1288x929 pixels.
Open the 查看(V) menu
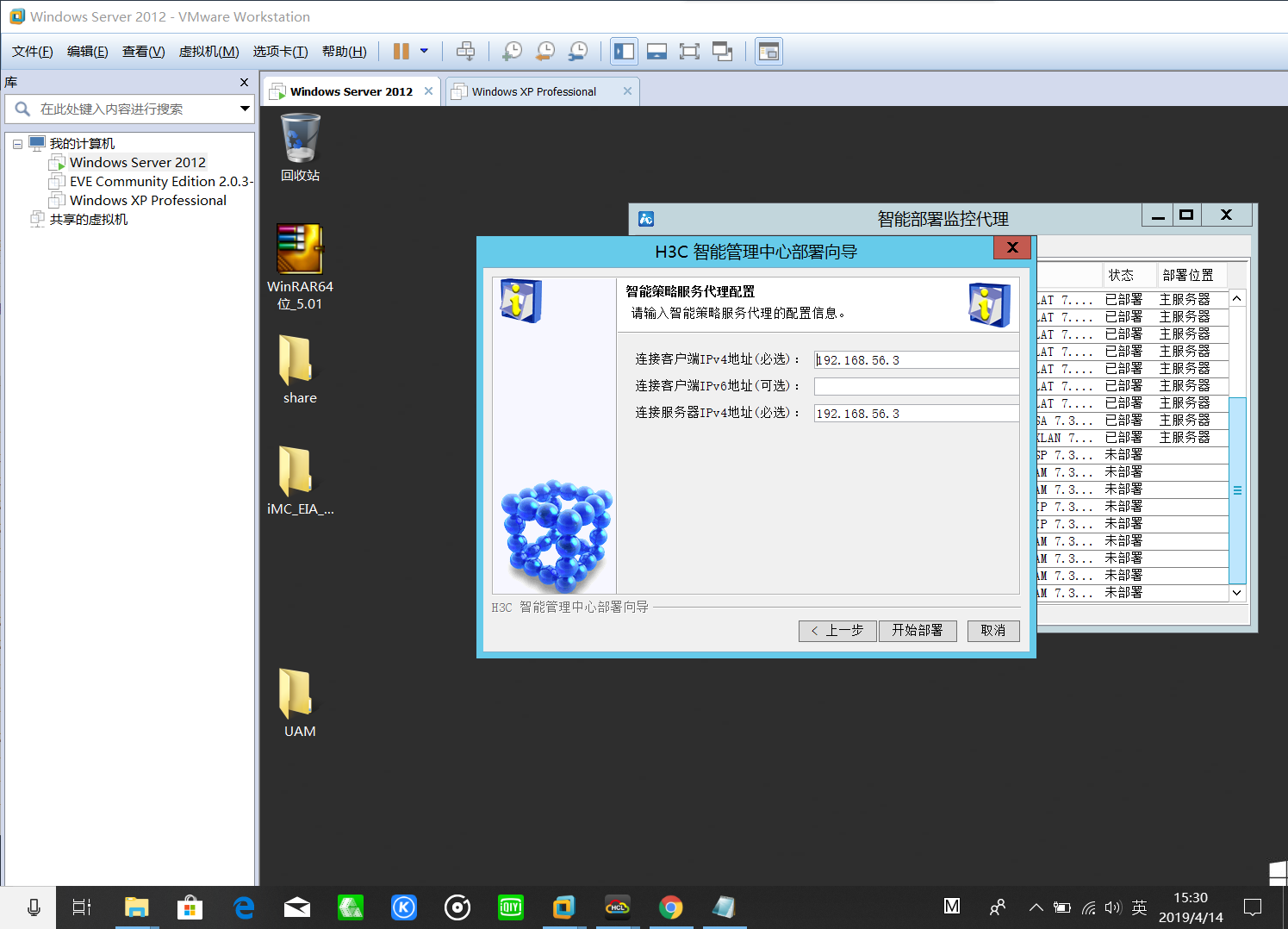click(143, 52)
